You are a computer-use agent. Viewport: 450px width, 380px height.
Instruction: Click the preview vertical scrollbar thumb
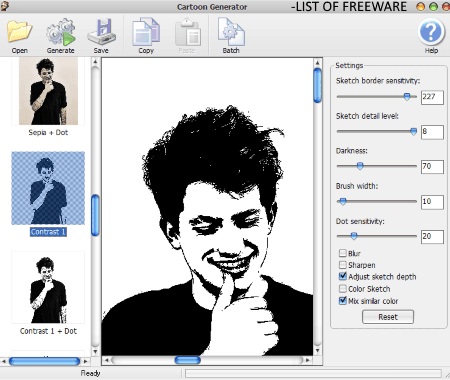pos(317,85)
